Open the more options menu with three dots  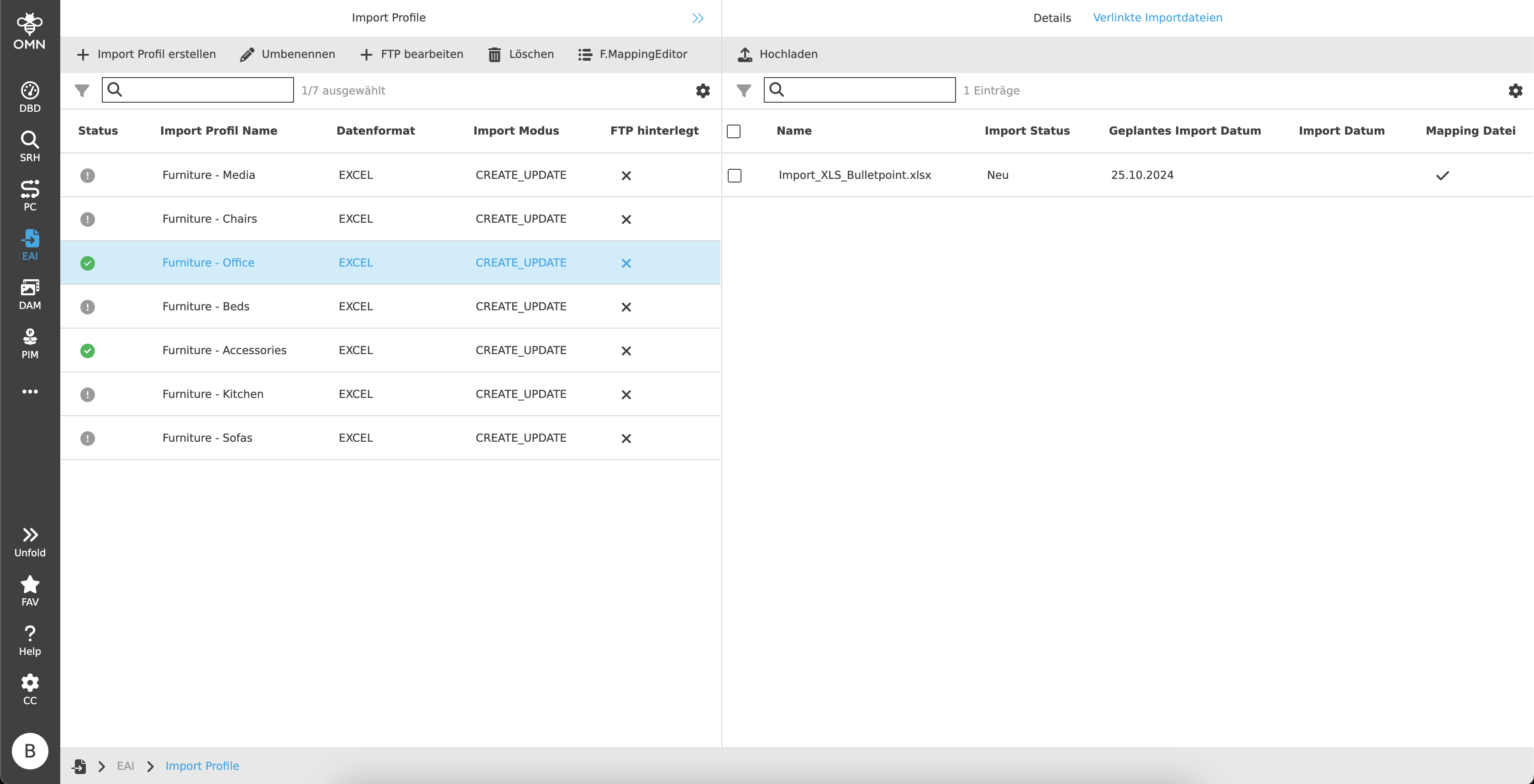click(30, 391)
